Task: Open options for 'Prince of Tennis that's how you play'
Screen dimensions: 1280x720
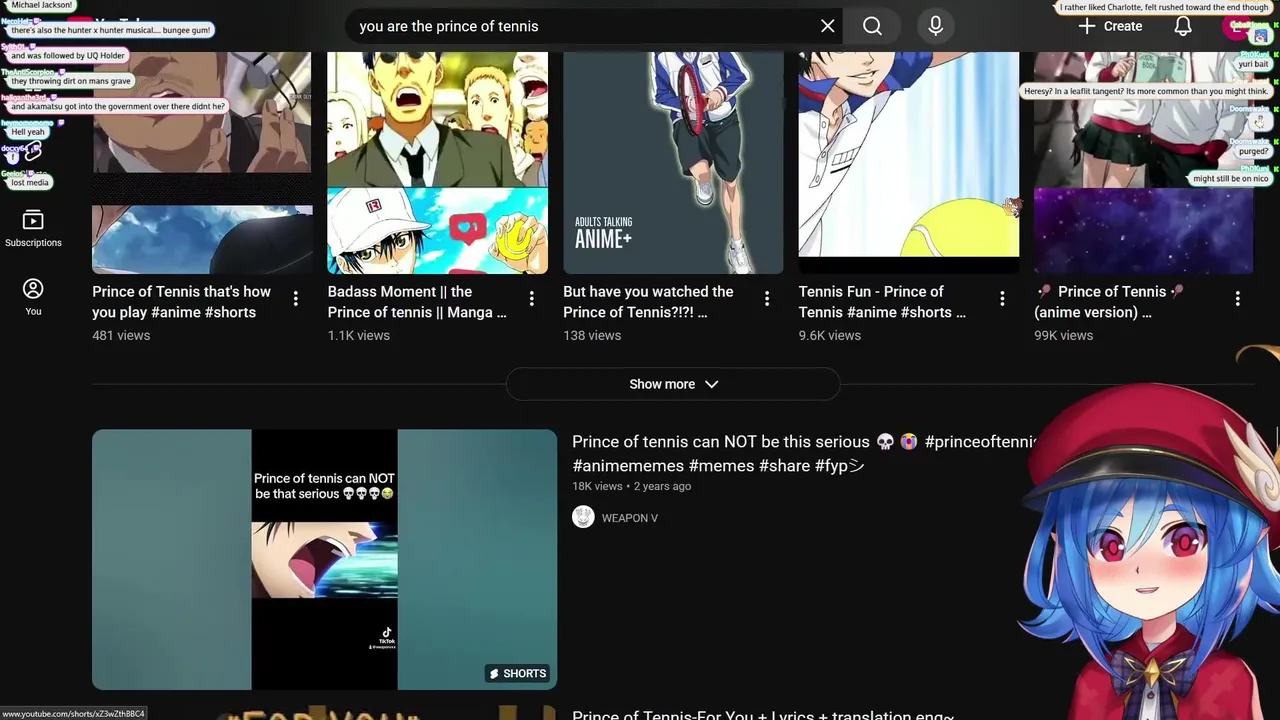Action: point(296,298)
